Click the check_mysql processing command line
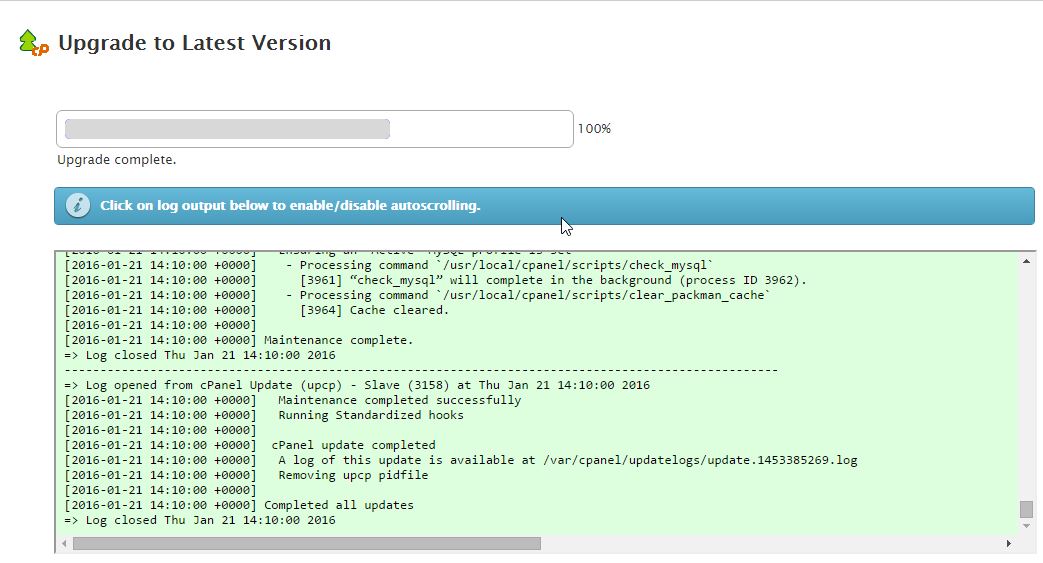This screenshot has height=563, width=1043. (389, 265)
